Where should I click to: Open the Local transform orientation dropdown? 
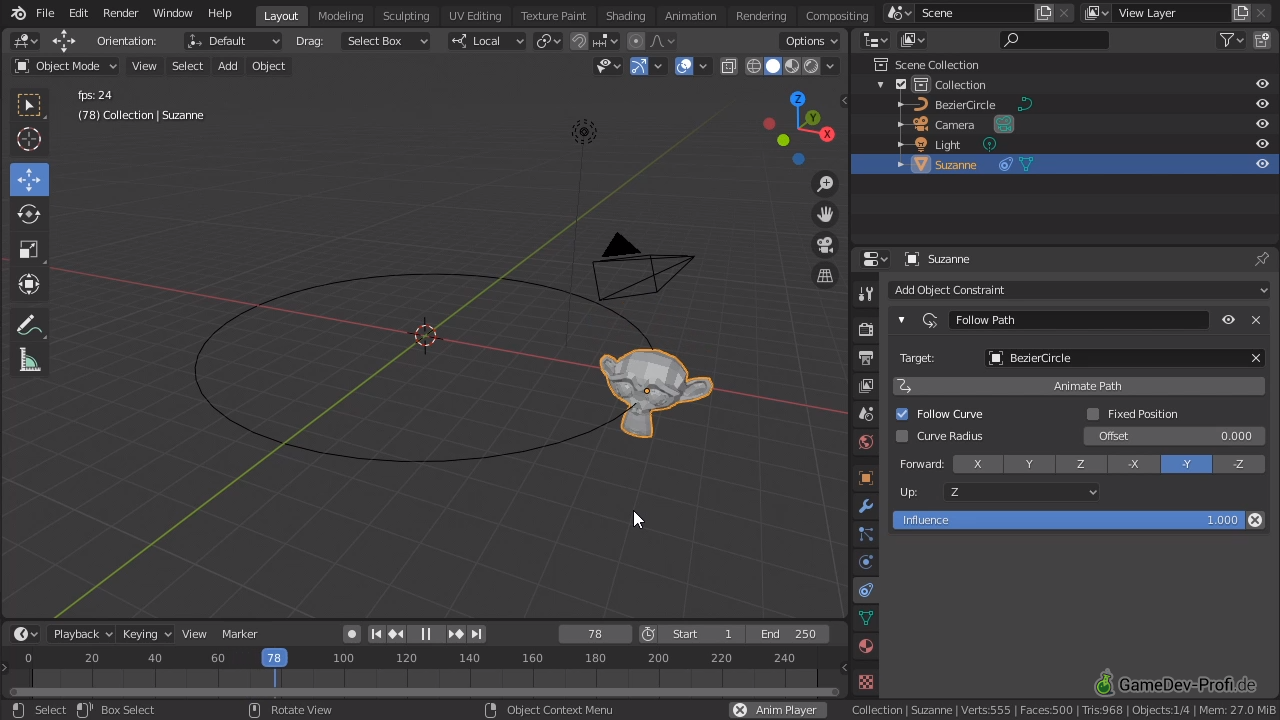(487, 41)
